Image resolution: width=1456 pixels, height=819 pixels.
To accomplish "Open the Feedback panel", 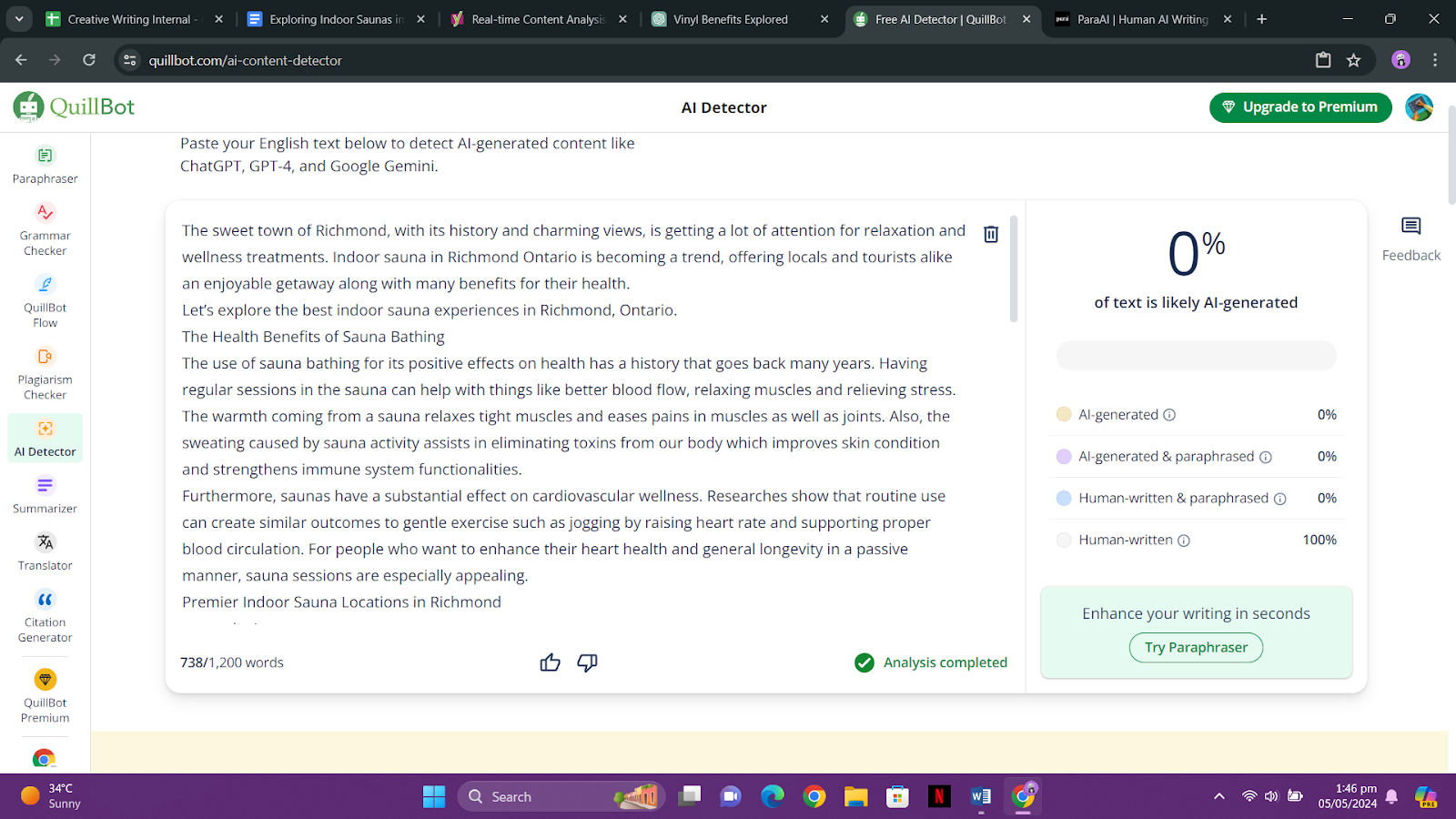I will (1410, 239).
